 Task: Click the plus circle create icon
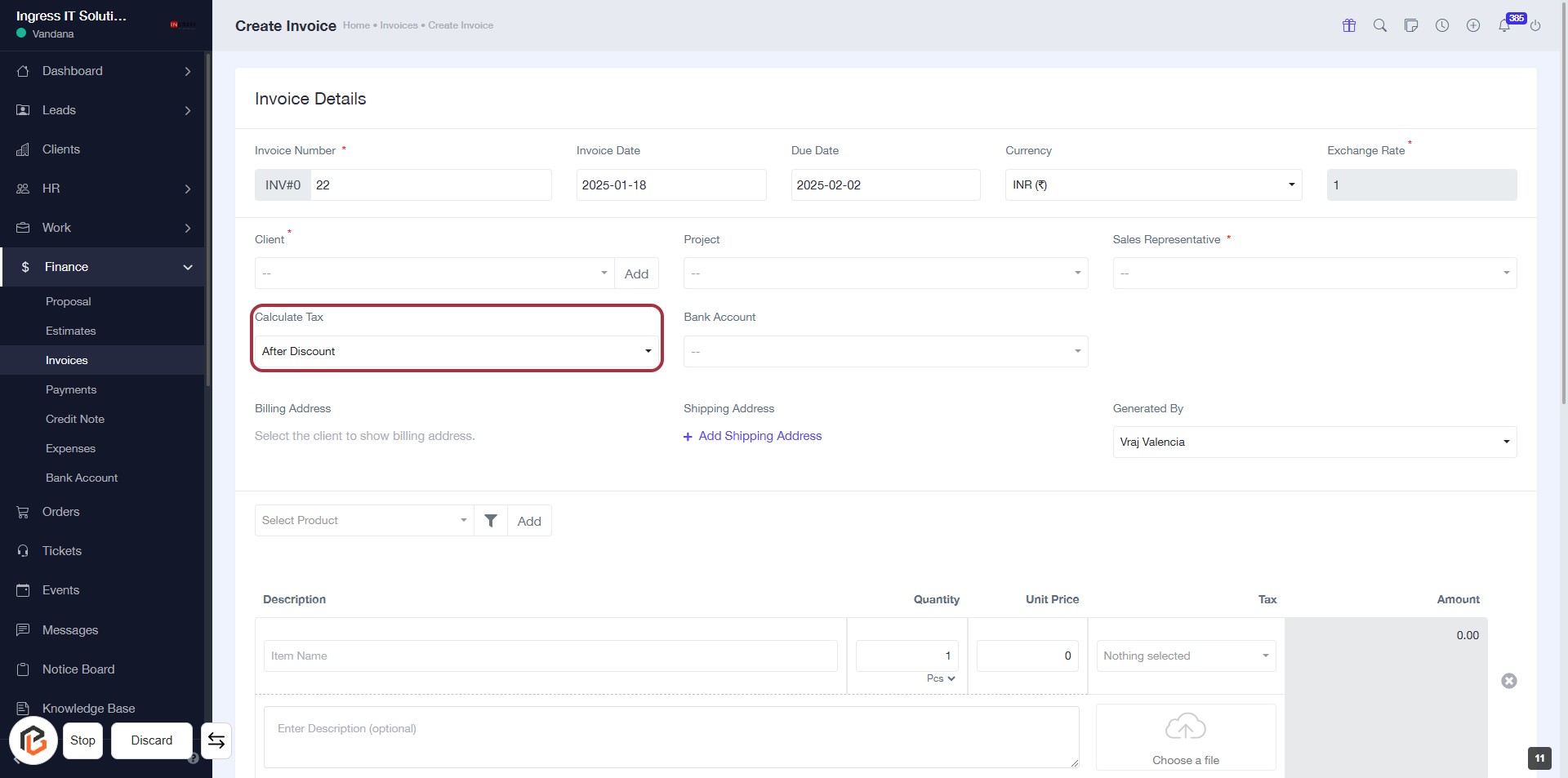1473,25
